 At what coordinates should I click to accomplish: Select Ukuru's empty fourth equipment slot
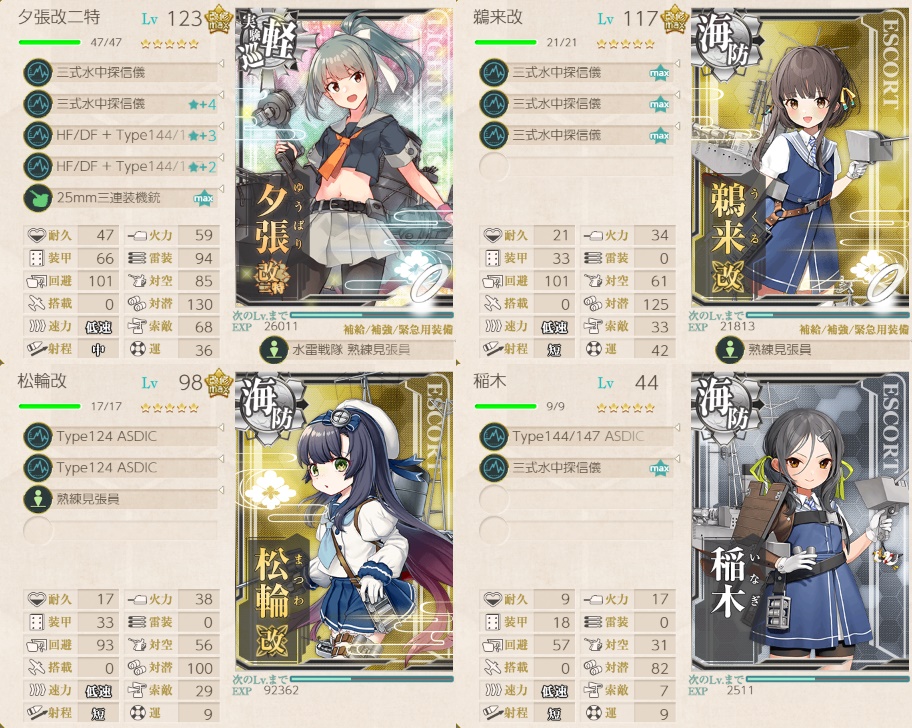pyautogui.click(x=577, y=166)
